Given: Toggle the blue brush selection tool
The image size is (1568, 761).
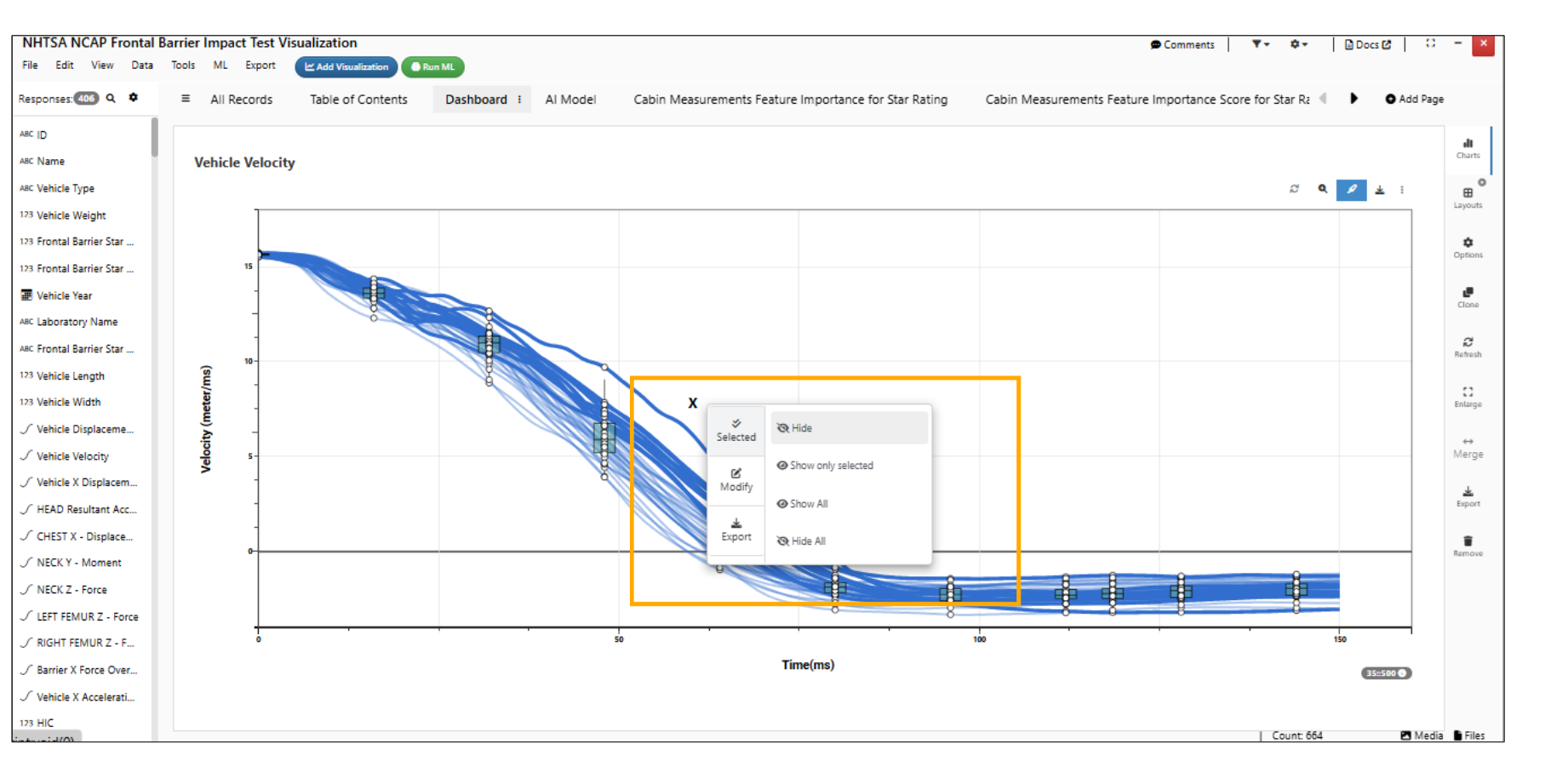Looking at the screenshot, I should coord(1351,190).
